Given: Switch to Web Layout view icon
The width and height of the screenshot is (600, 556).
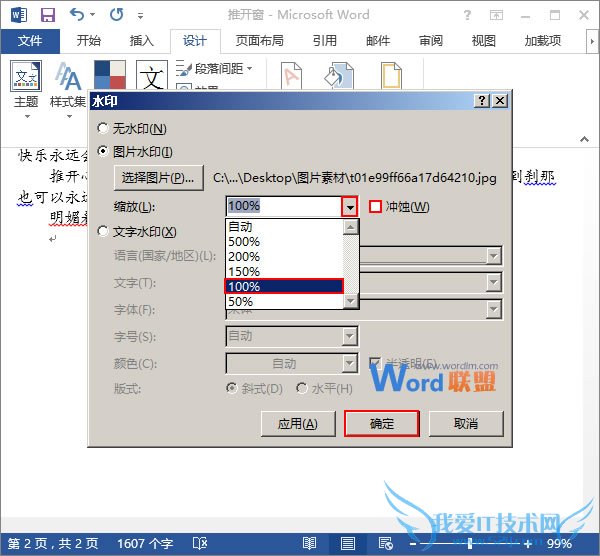Looking at the screenshot, I should click(385, 543).
